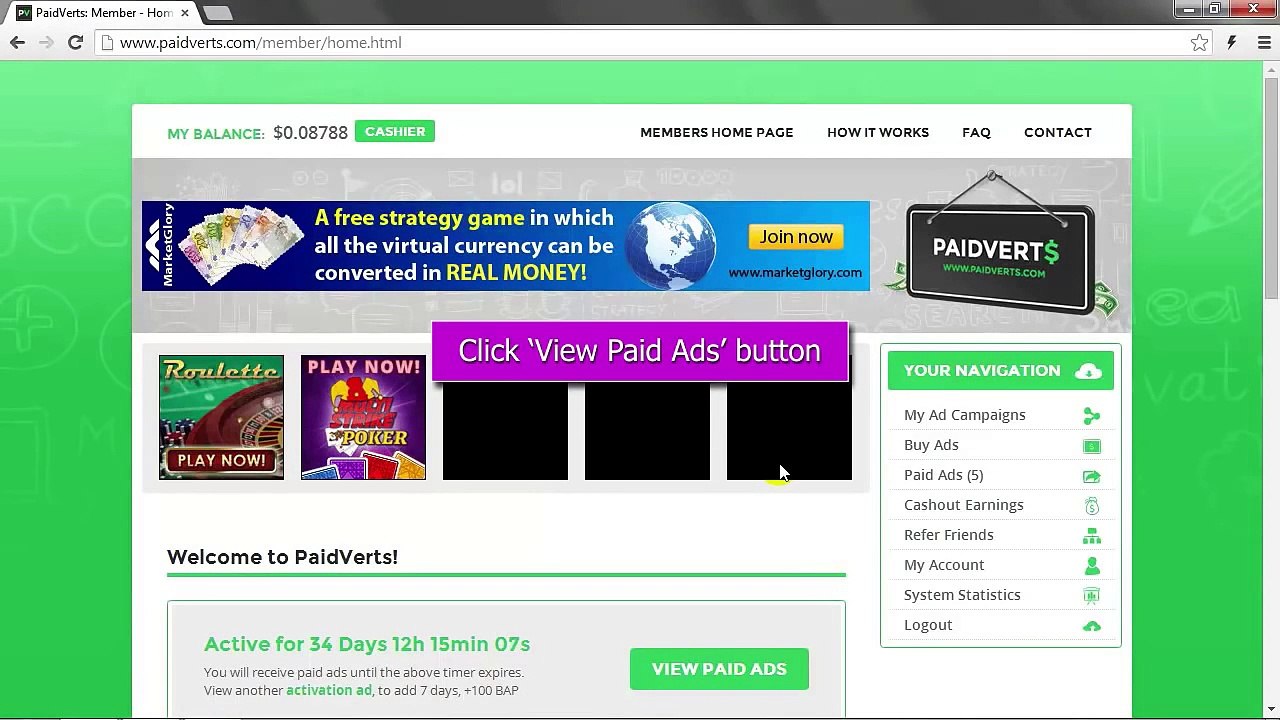Image resolution: width=1280 pixels, height=720 pixels.
Task: Click the Your Navigation header
Action: 1001,371
